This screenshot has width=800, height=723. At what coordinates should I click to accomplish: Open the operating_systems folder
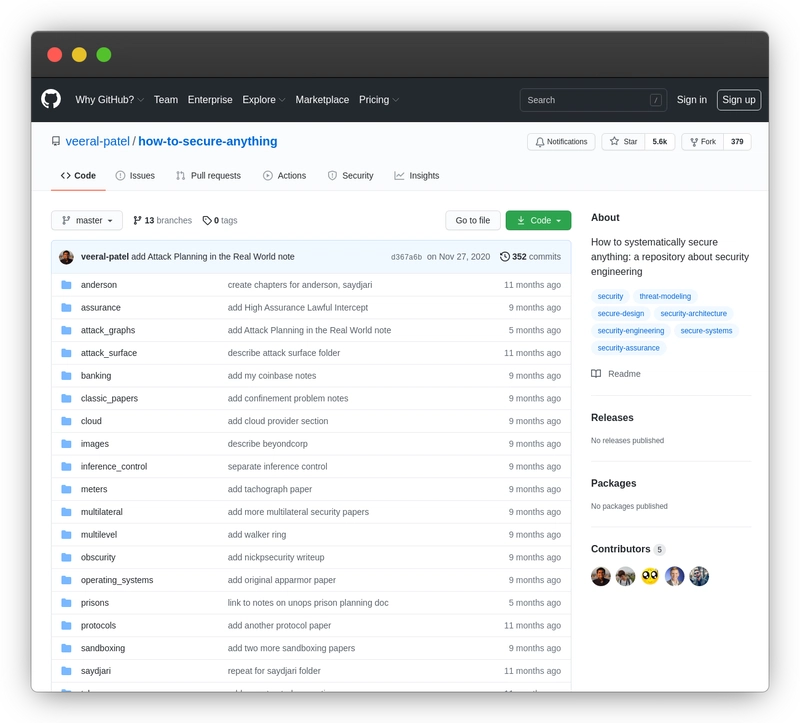tap(117, 580)
